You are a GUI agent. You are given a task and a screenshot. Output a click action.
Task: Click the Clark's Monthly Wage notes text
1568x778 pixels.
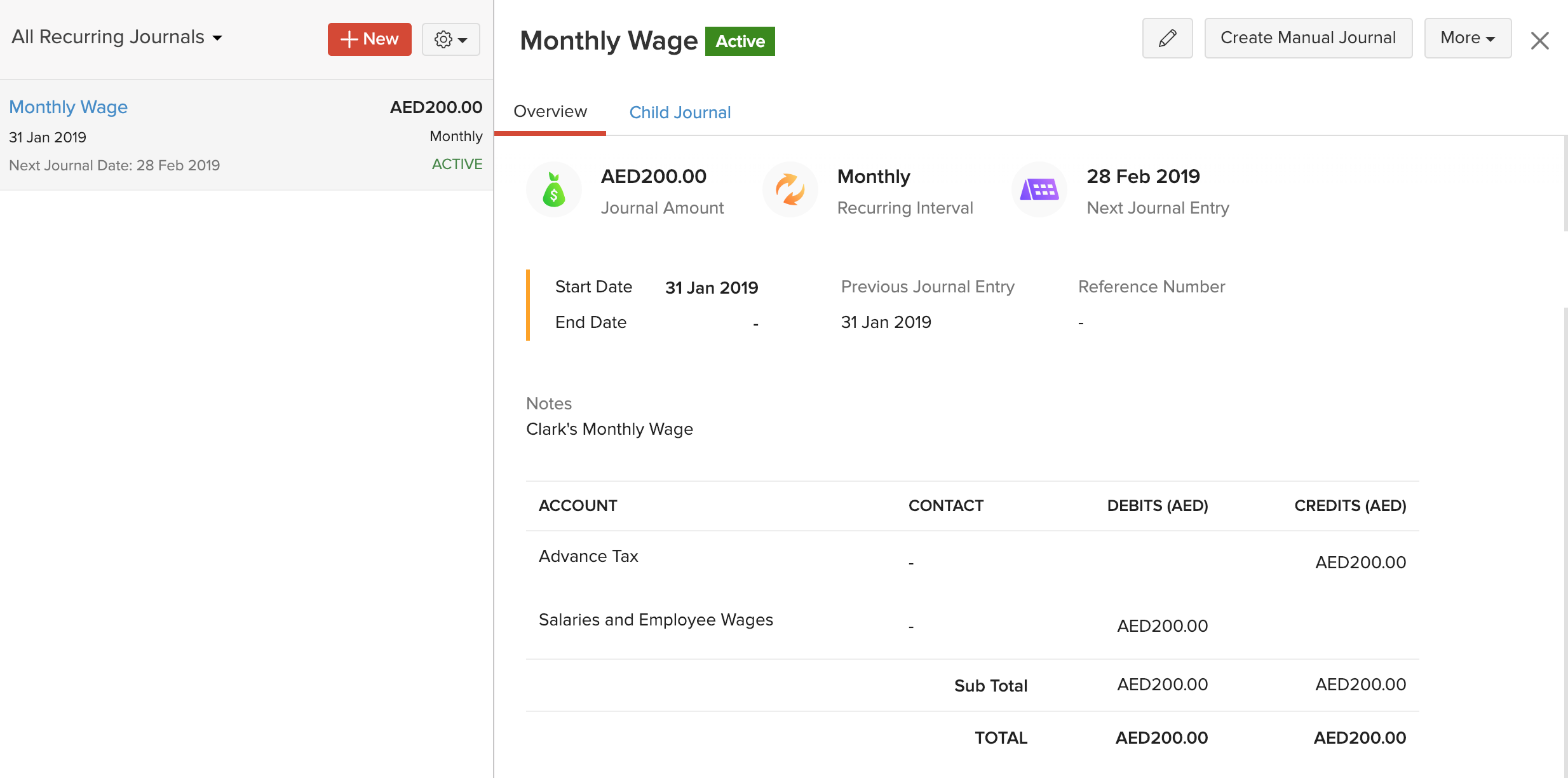tap(609, 429)
